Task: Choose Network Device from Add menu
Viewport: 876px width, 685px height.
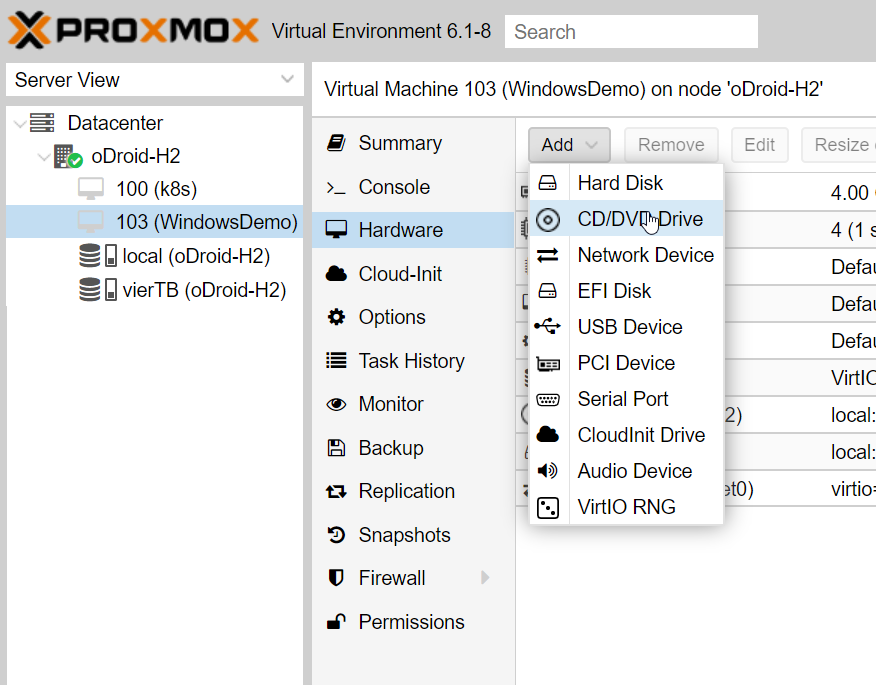Action: tap(626, 255)
